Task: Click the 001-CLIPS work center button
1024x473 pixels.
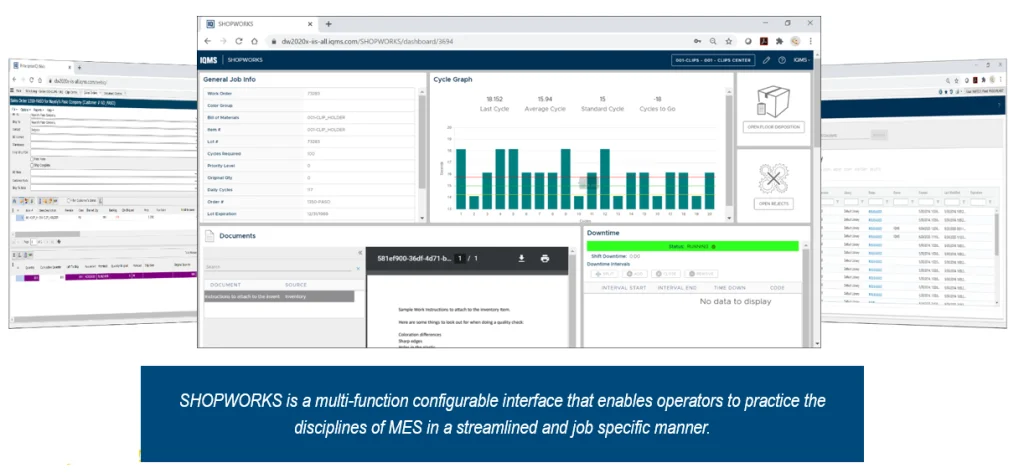Action: 712,60
